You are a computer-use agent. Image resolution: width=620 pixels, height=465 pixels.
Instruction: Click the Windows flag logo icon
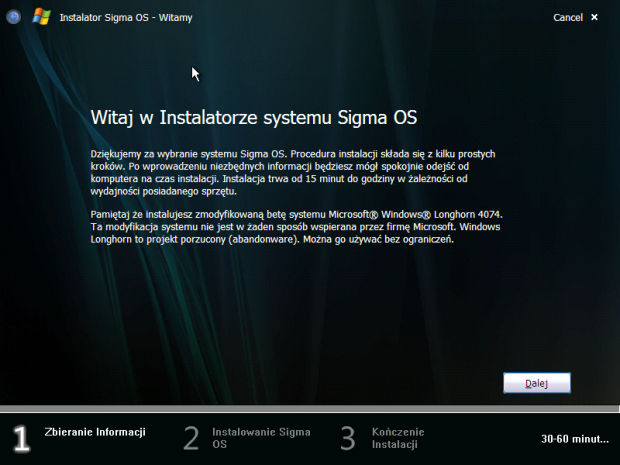tap(42, 17)
